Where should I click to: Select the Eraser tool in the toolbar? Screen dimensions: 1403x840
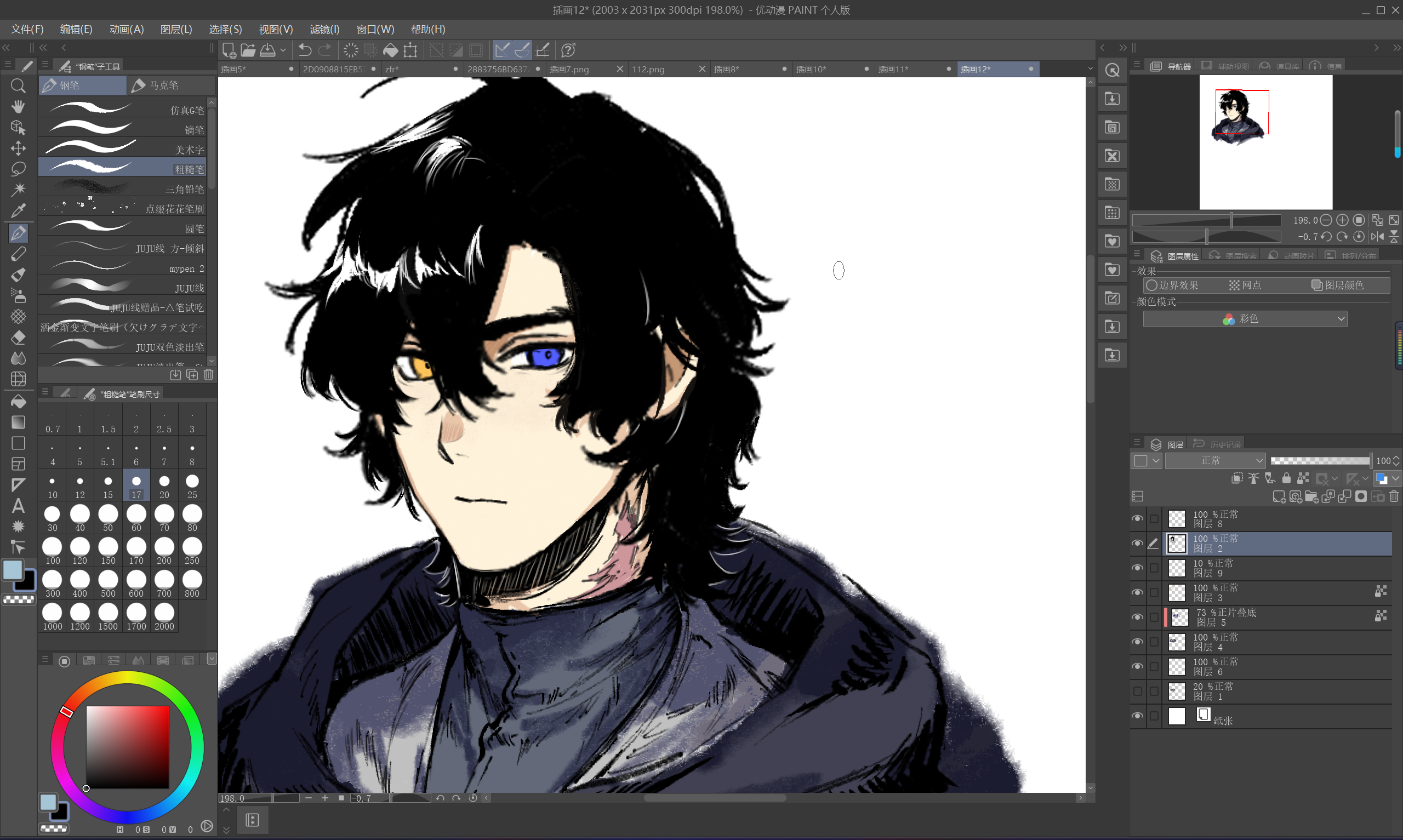[x=18, y=338]
